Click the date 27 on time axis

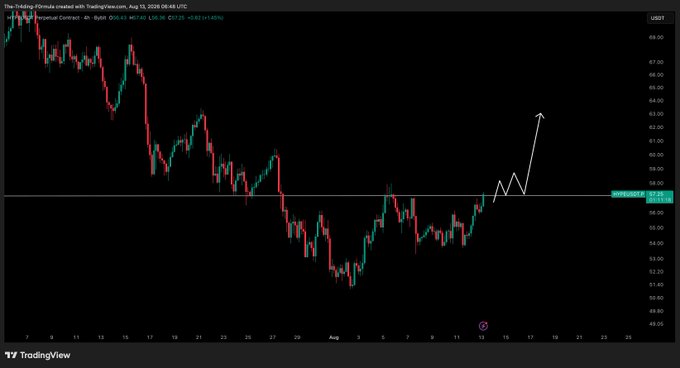(272, 337)
